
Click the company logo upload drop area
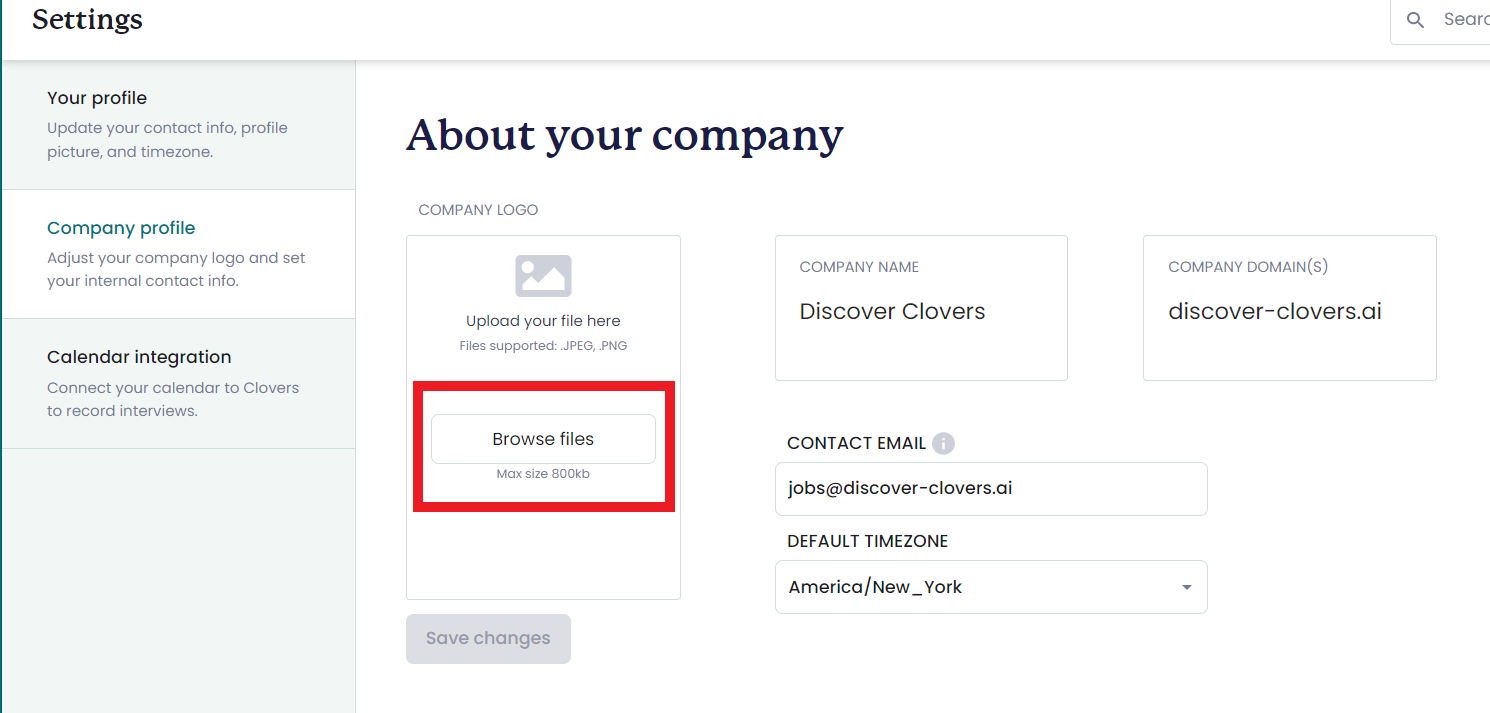(x=543, y=418)
